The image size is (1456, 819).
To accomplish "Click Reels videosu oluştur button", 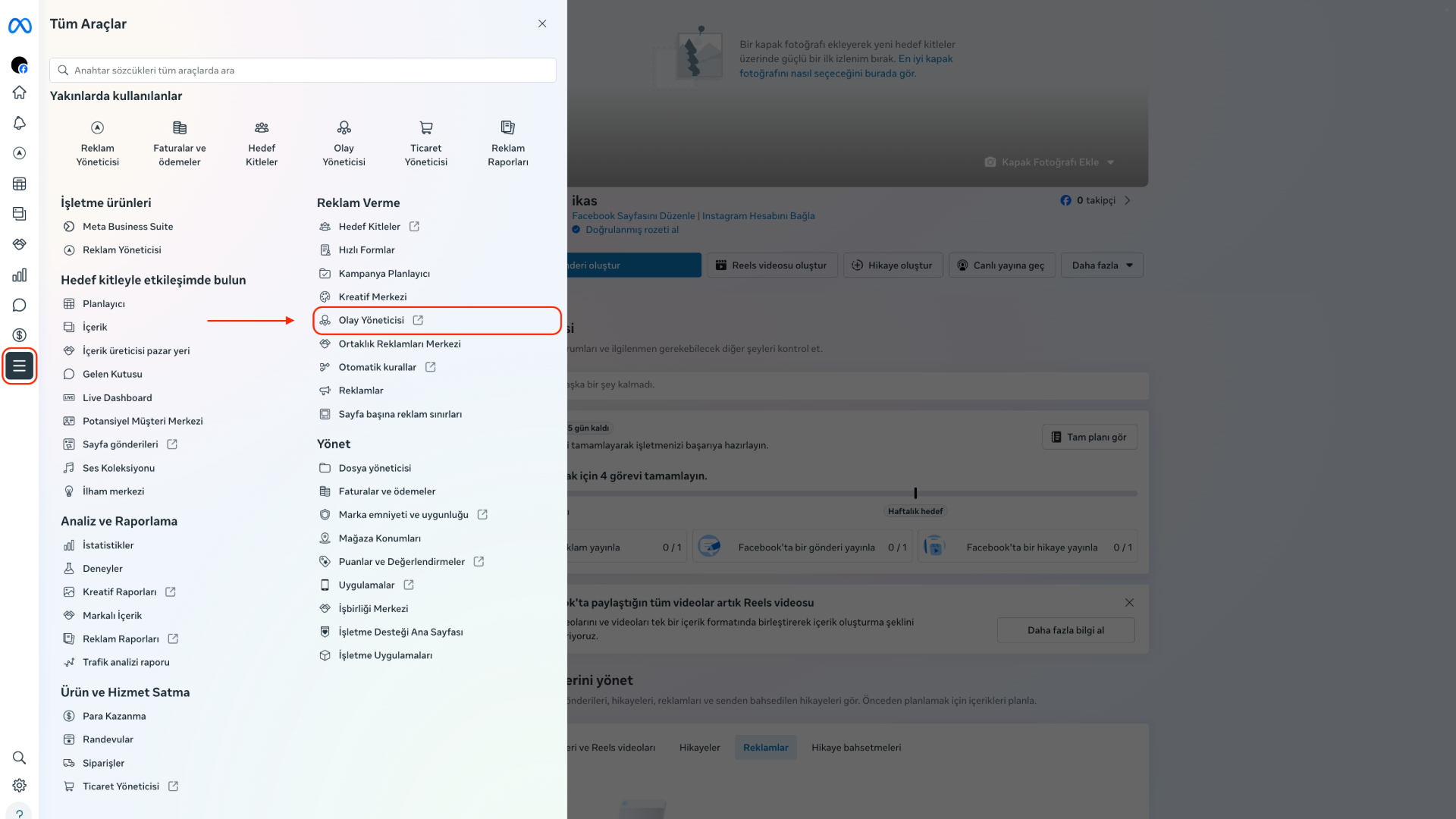I will pyautogui.click(x=772, y=265).
